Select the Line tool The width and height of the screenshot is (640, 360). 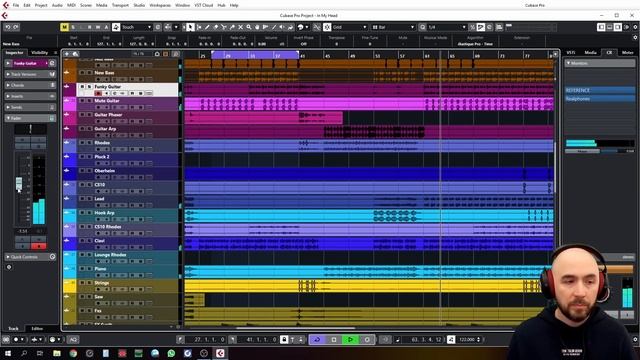(x=274, y=27)
